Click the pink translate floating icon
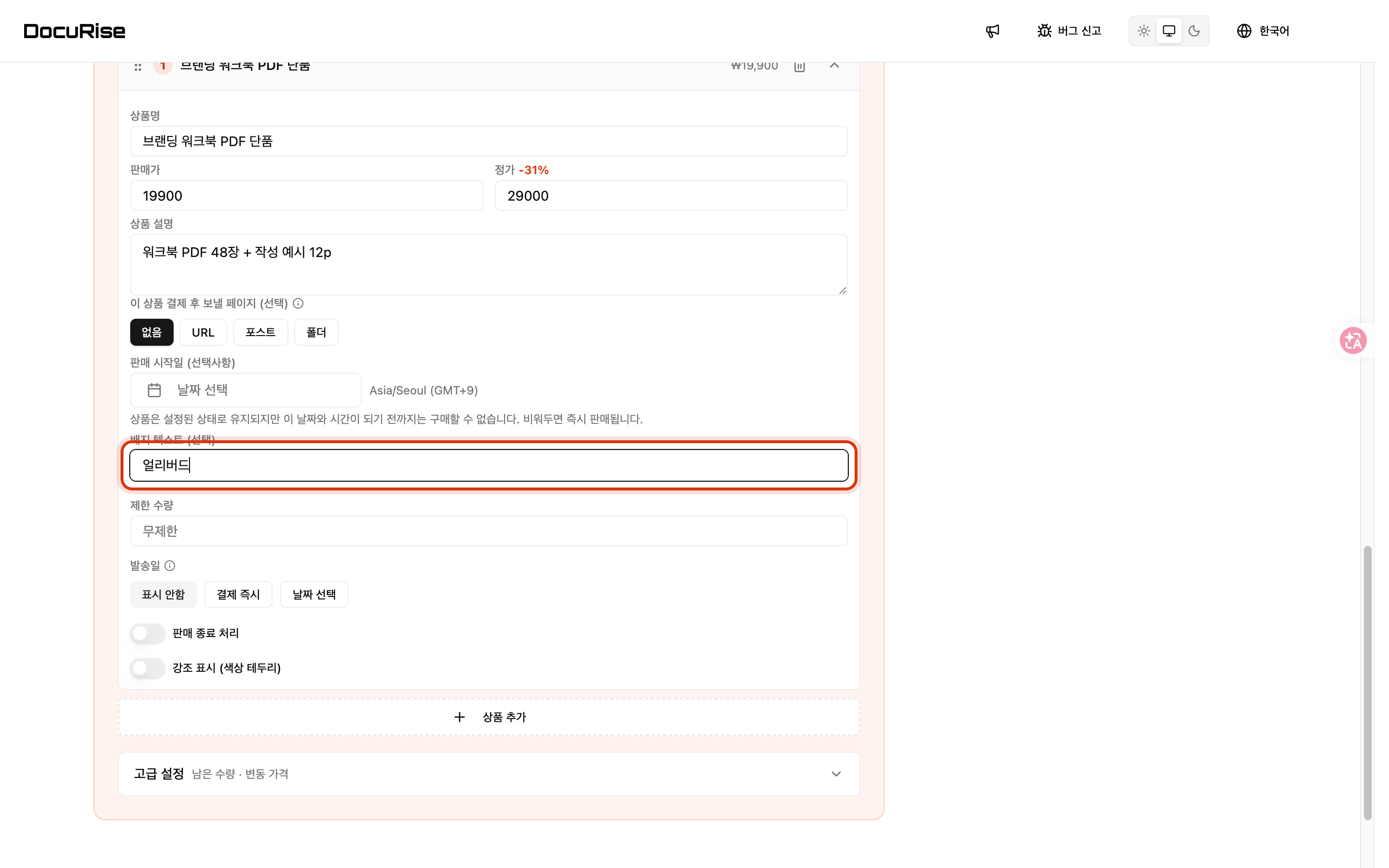The image size is (1389, 868). pyautogui.click(x=1353, y=340)
